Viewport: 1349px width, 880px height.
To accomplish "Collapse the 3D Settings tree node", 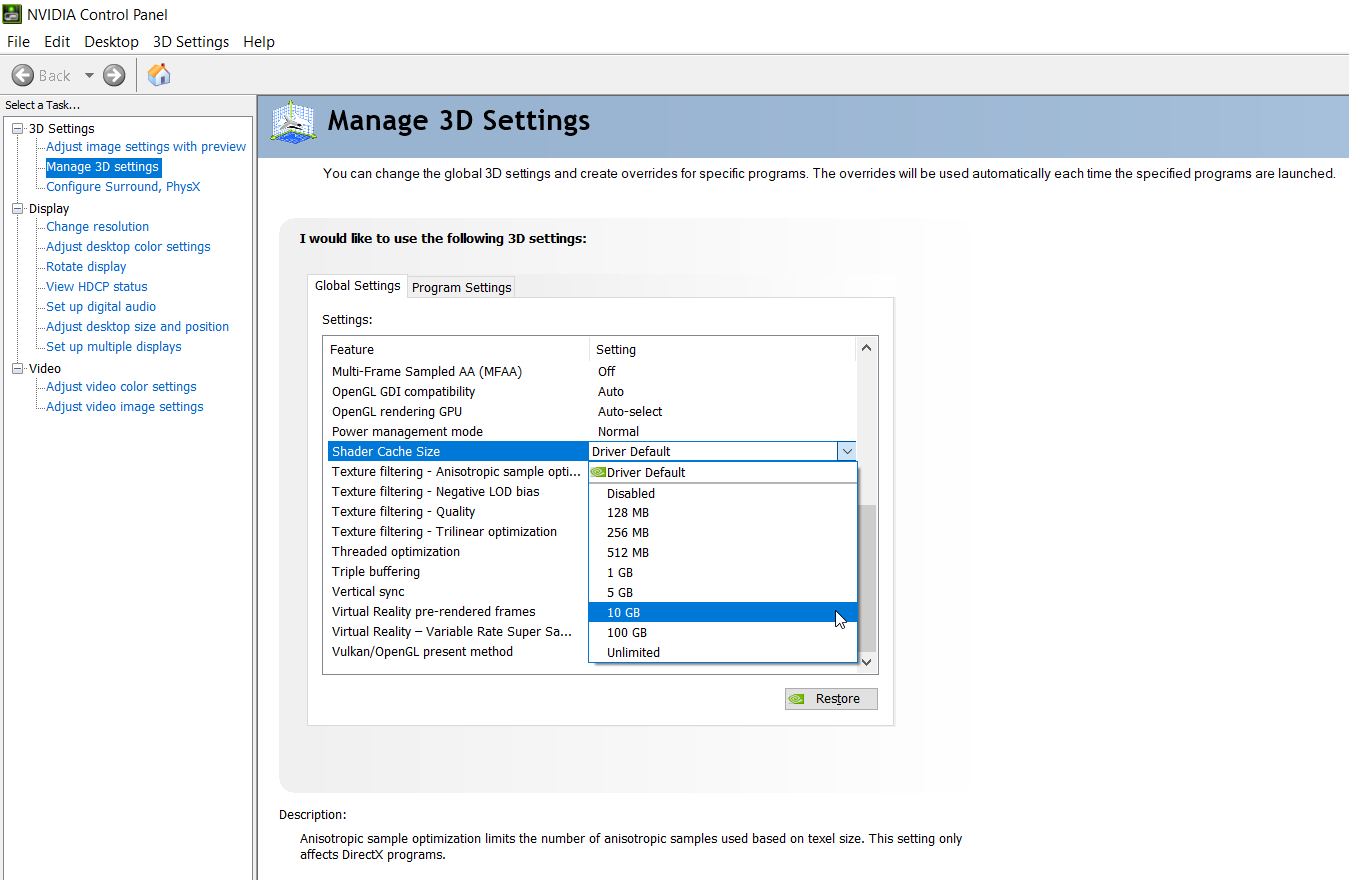I will point(17,128).
